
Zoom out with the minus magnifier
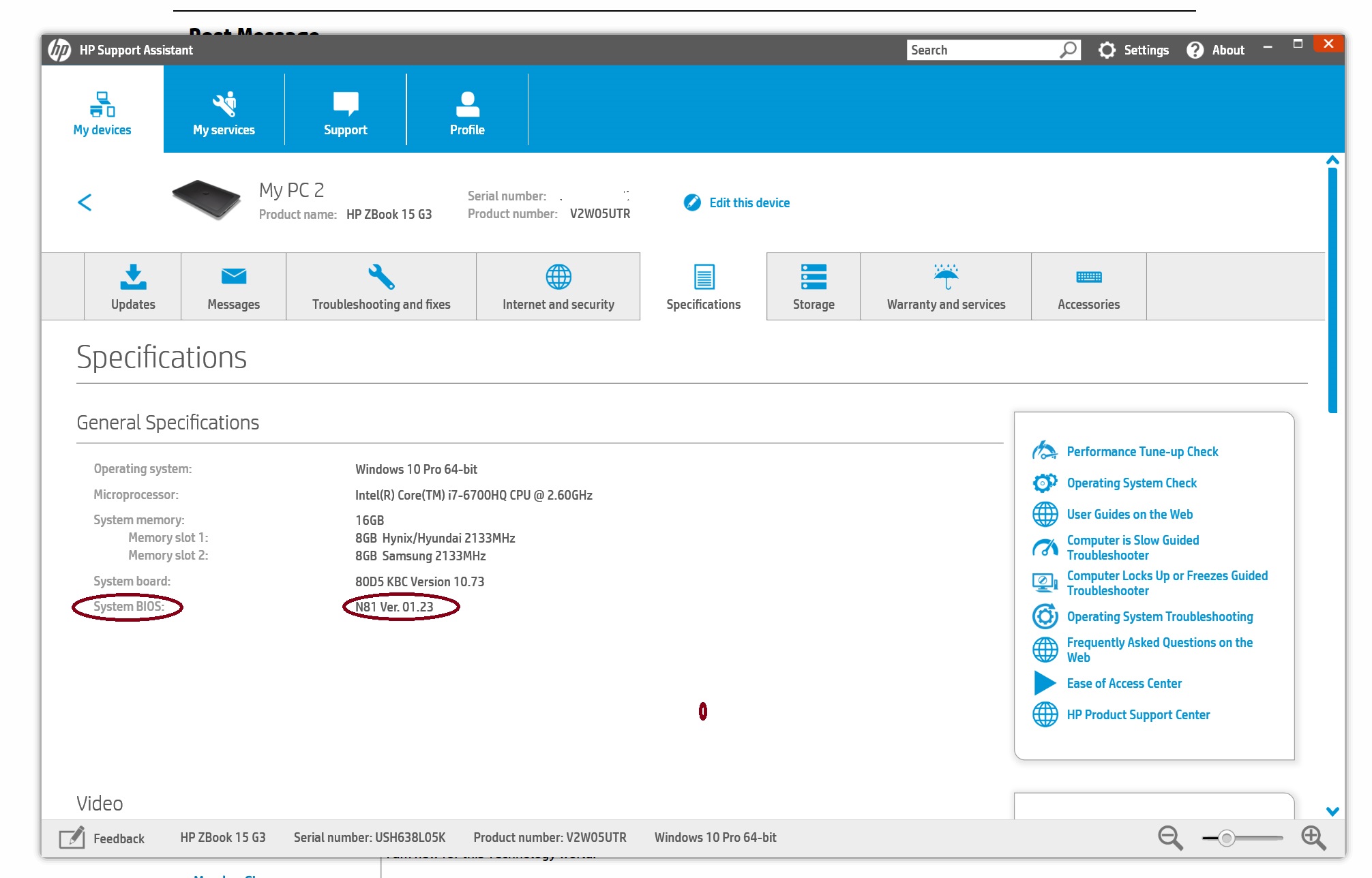[x=1170, y=838]
